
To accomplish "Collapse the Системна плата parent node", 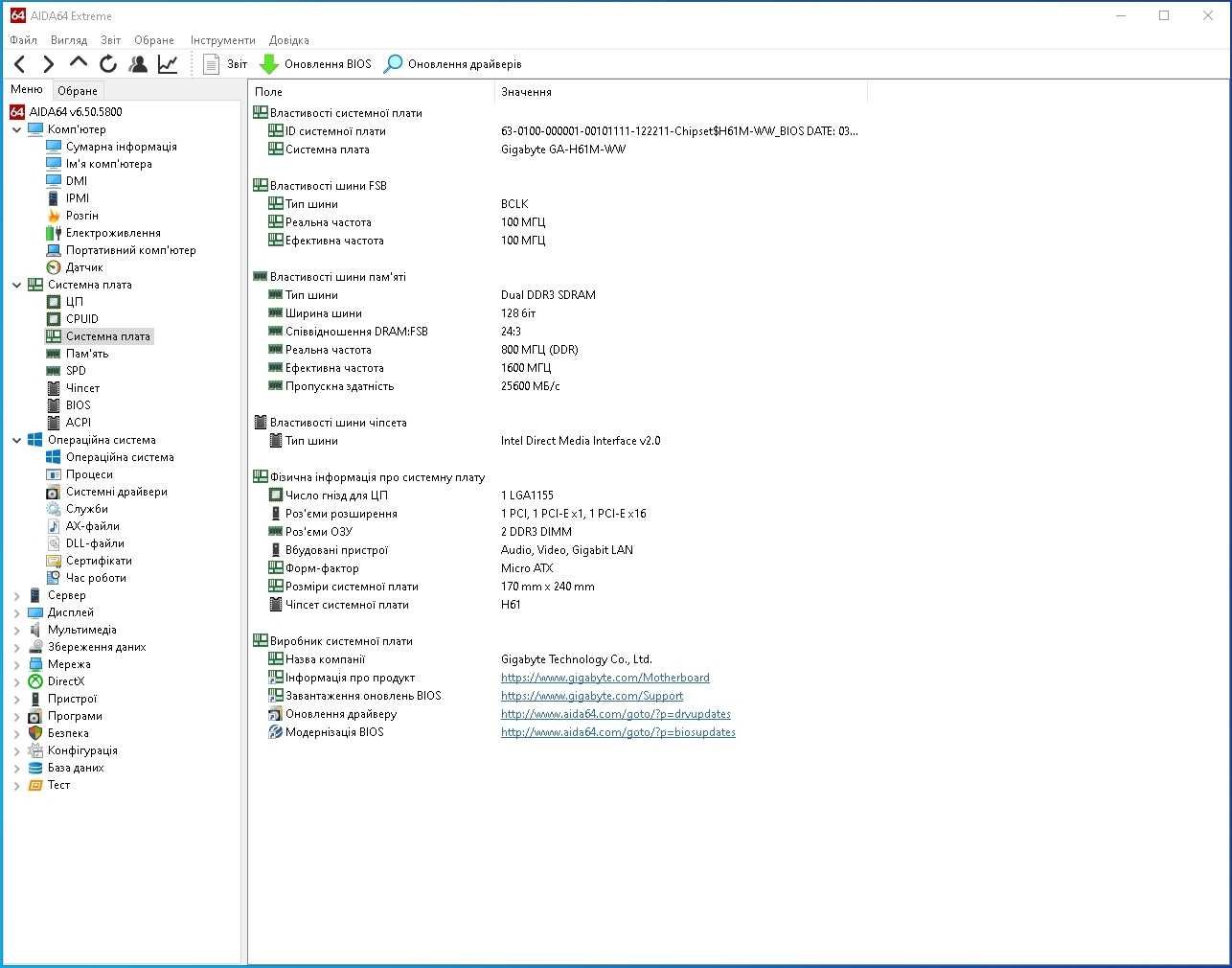I will click(x=16, y=285).
